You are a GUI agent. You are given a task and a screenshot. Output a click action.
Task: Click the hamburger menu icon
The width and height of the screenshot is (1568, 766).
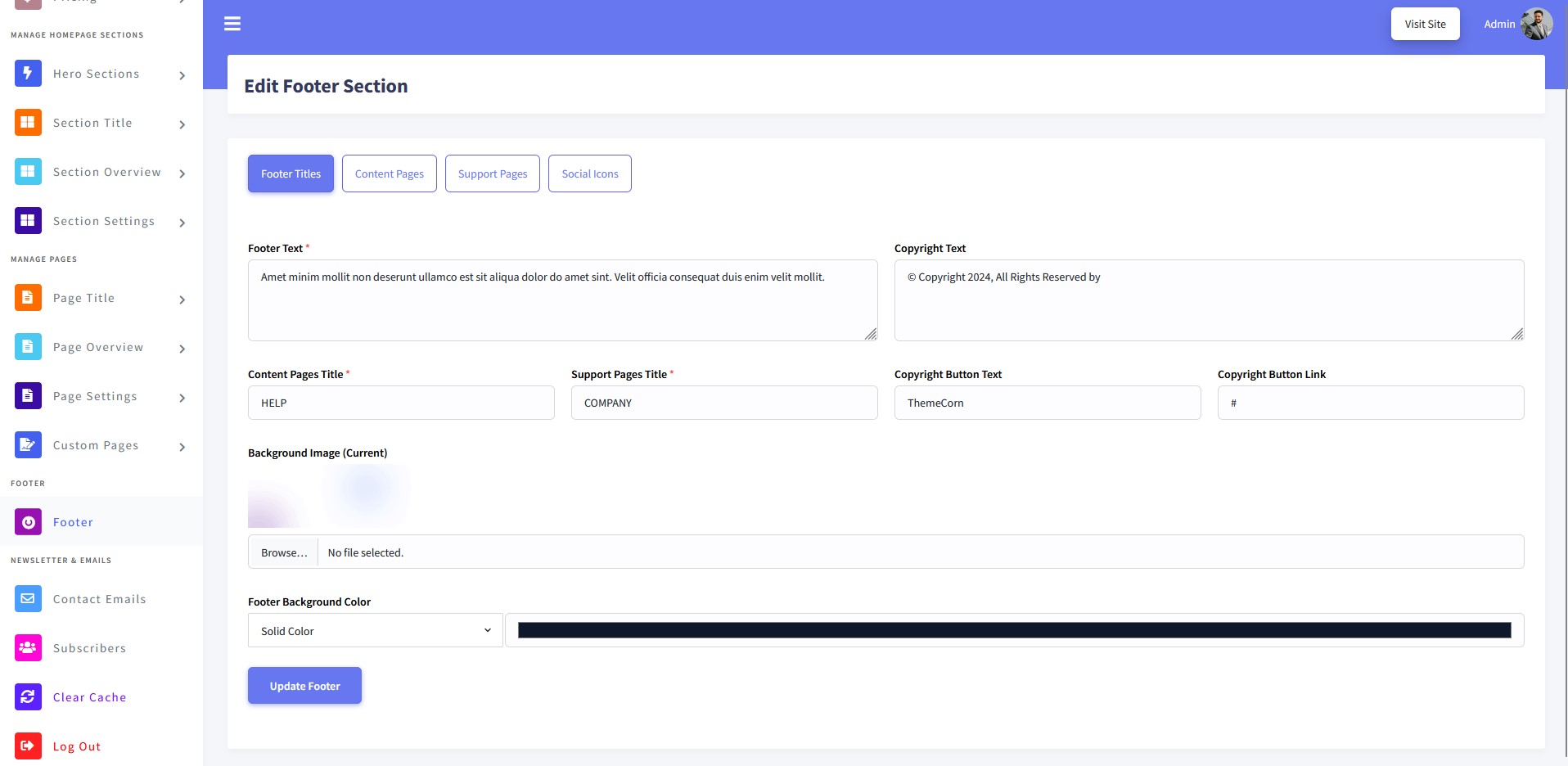232,24
